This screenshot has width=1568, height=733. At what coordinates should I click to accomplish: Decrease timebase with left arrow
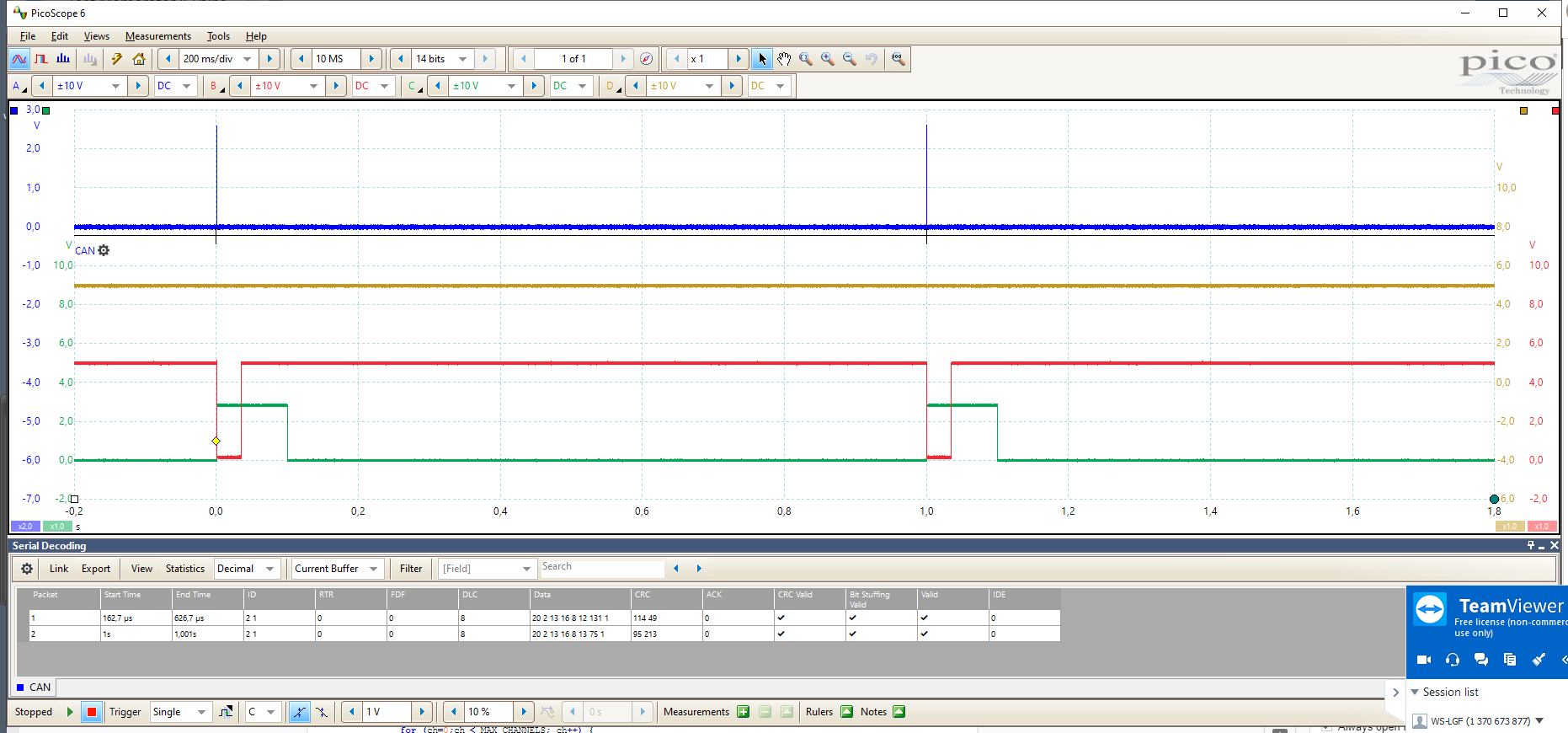[x=168, y=59]
